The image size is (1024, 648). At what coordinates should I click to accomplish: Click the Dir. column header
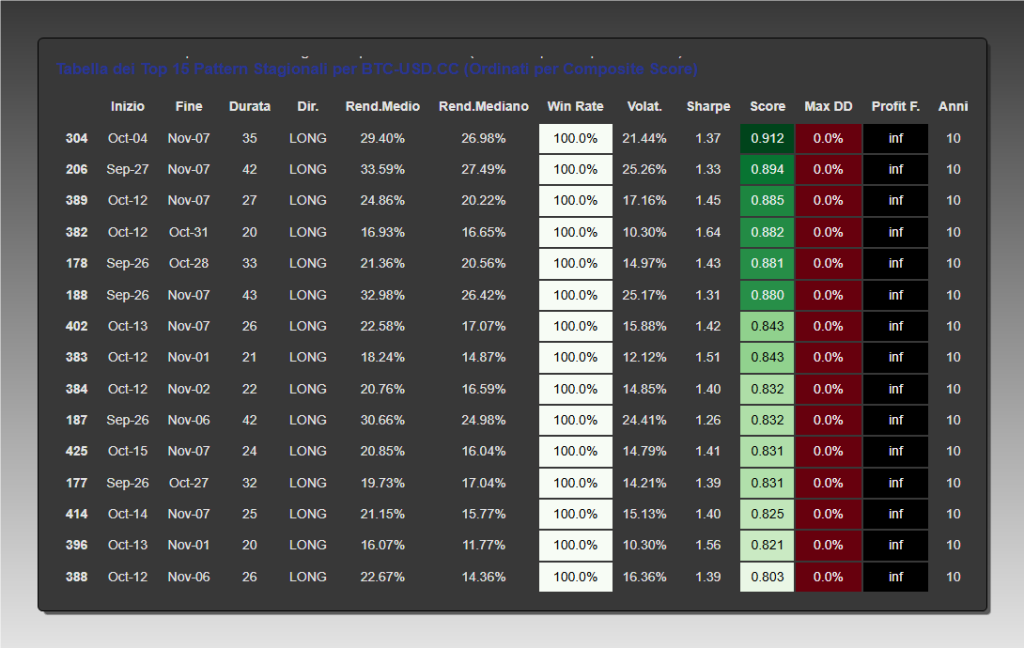pos(308,106)
